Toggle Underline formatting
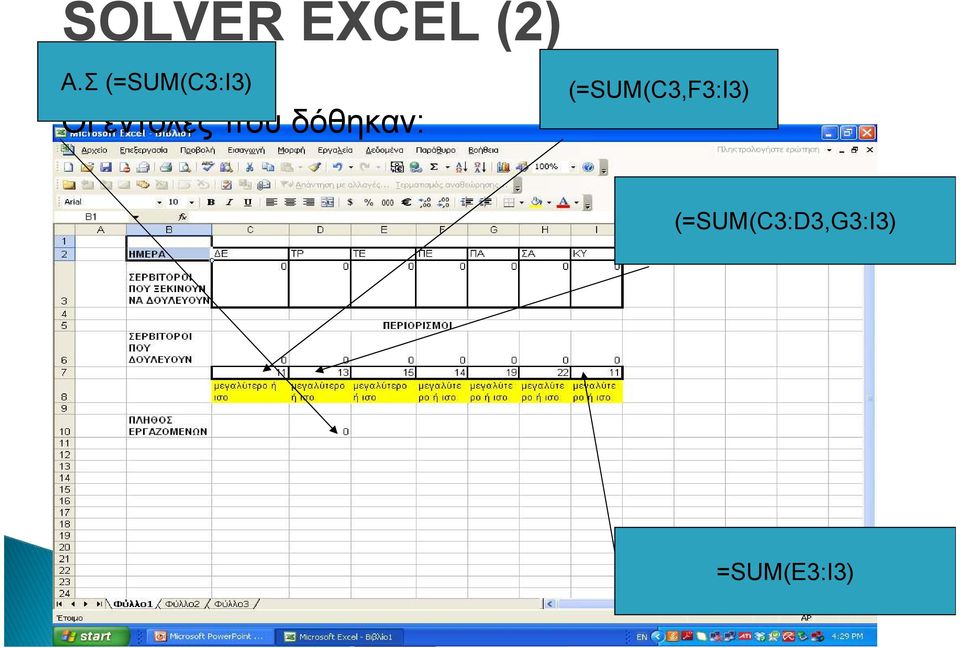Screen dimensions: 960x648 (247, 202)
